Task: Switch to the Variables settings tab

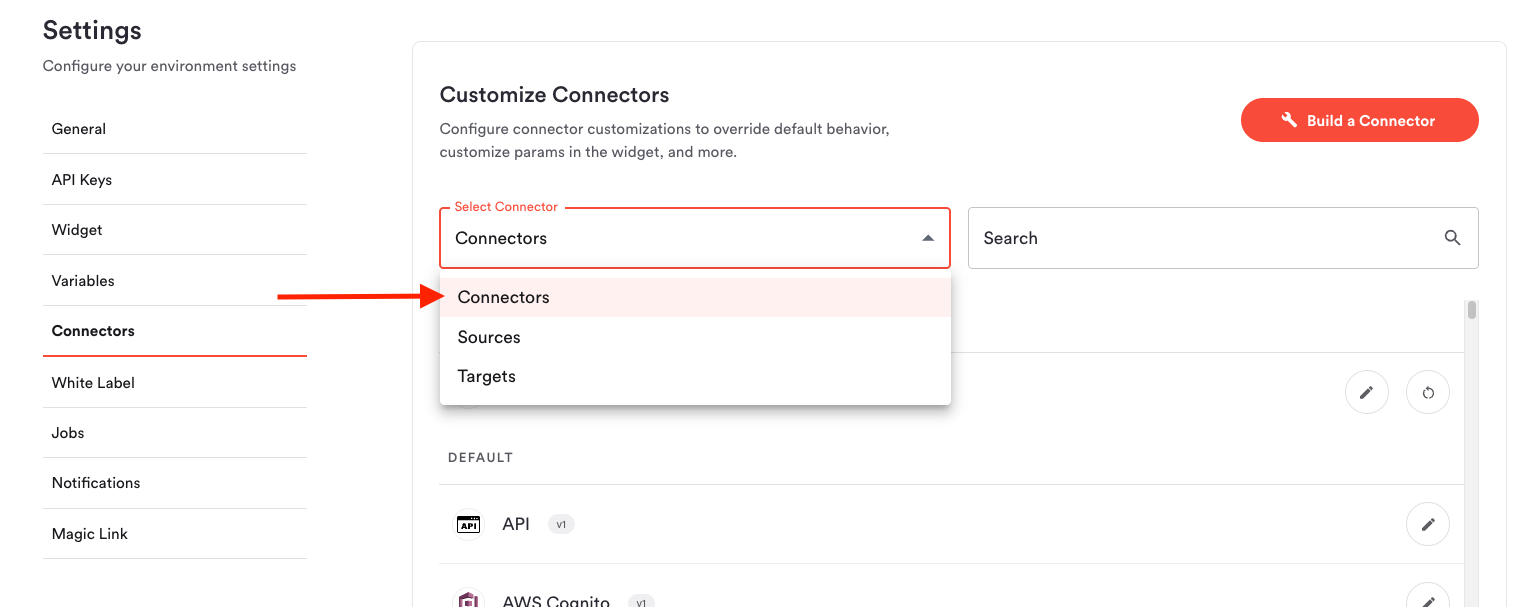Action: click(83, 281)
